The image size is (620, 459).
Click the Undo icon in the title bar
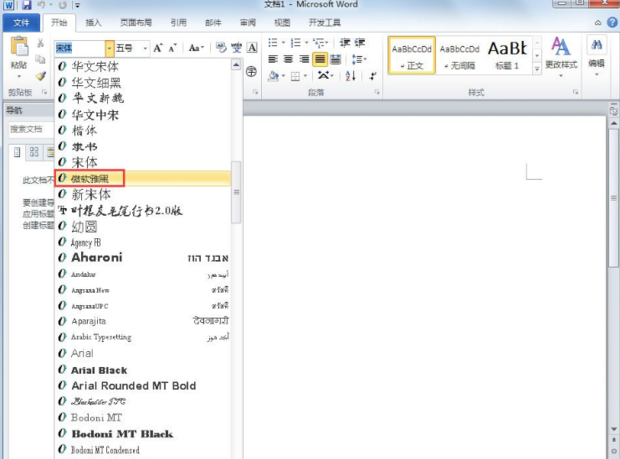point(41,5)
